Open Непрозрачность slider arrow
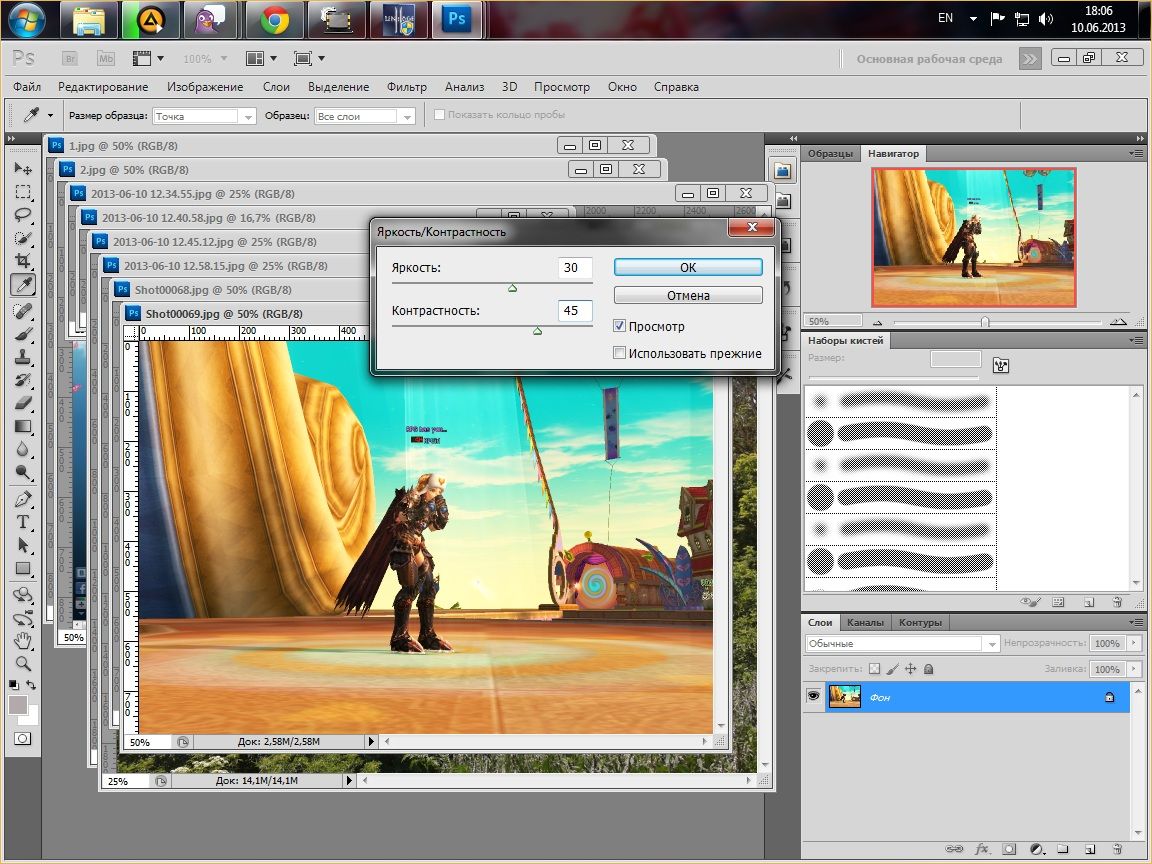1152x864 pixels. coord(1134,643)
